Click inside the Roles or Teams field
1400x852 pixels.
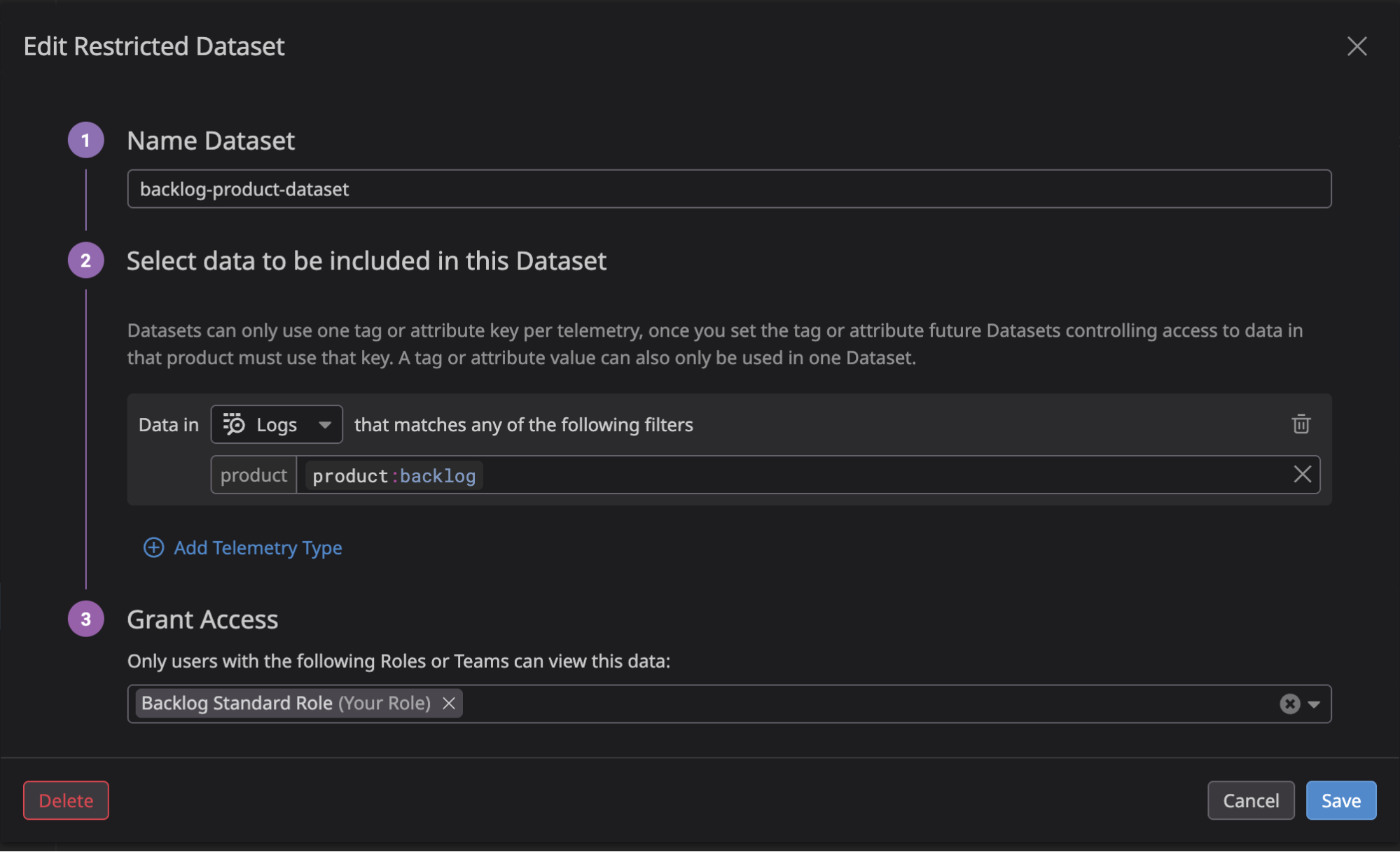(860, 704)
